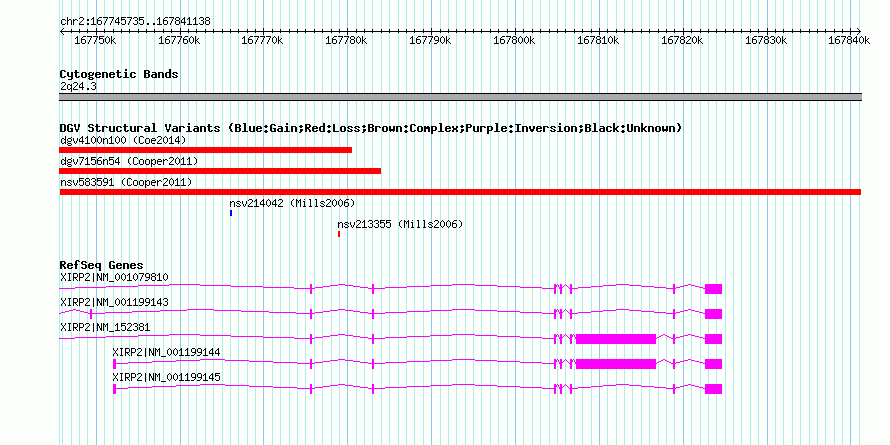Click the nsv213355 (Mills2006) label
The height and width of the screenshot is (445, 890).
pos(400,224)
